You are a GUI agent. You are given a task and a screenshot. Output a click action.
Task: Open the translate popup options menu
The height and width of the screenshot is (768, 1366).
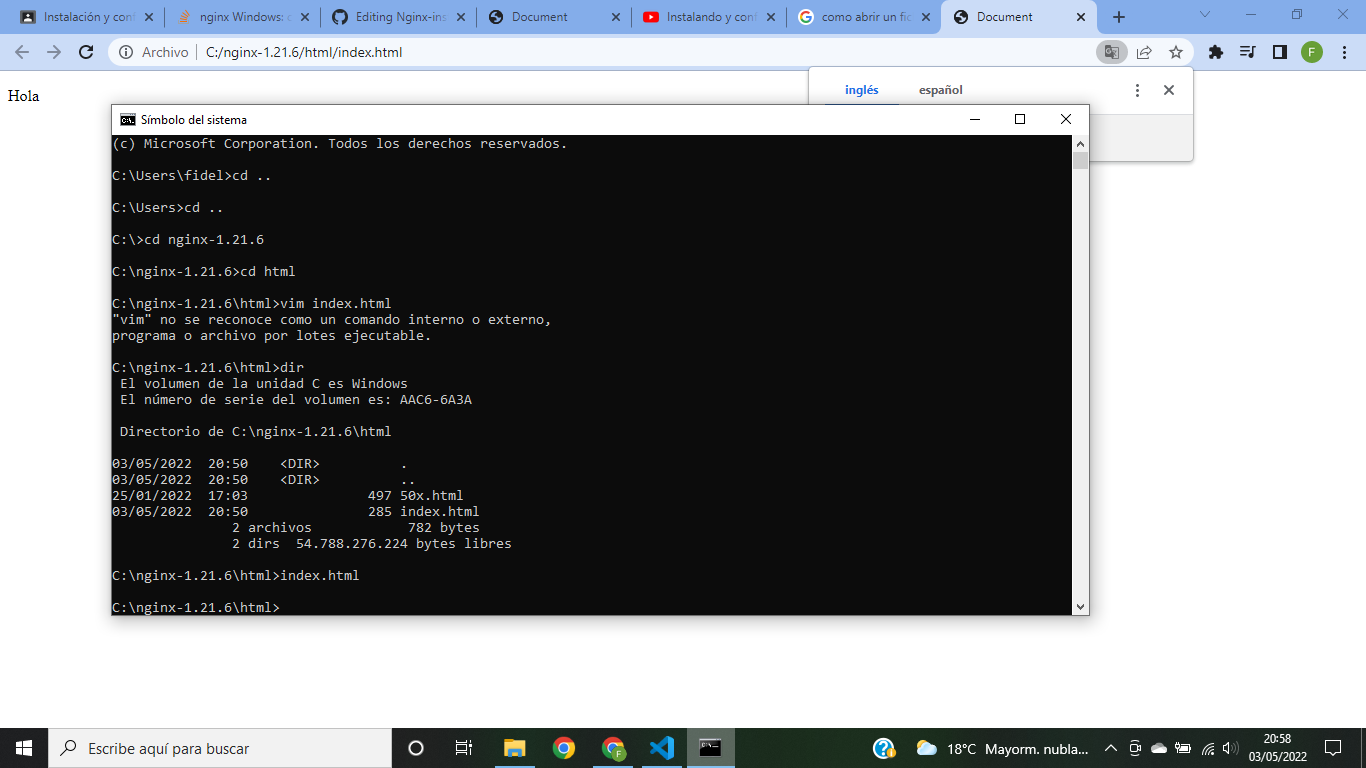coord(1136,90)
